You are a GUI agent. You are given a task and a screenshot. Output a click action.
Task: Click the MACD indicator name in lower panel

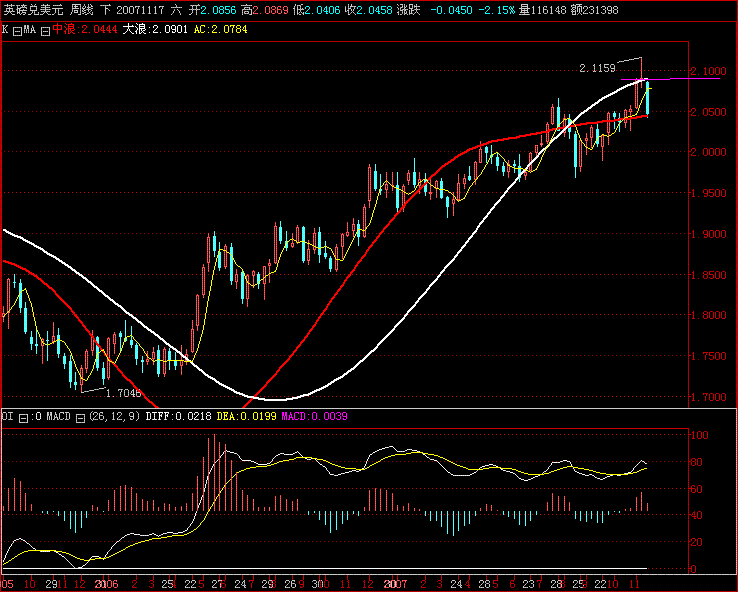point(59,416)
